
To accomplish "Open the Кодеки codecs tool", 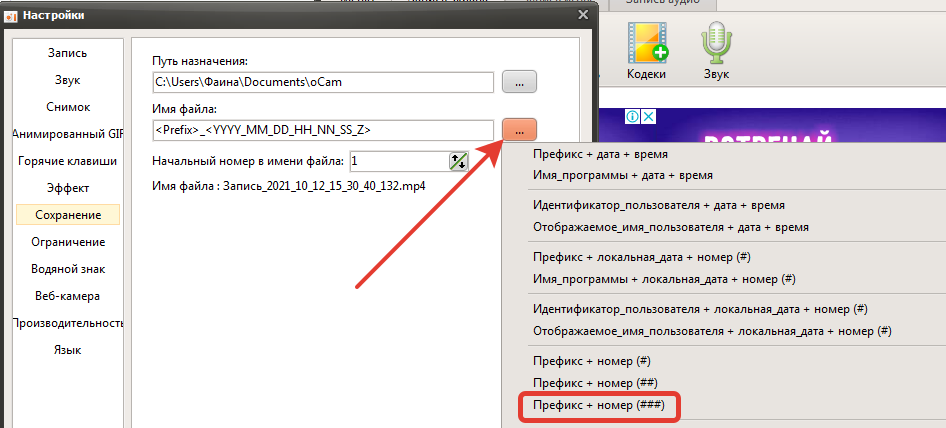I will pyautogui.click(x=647, y=50).
